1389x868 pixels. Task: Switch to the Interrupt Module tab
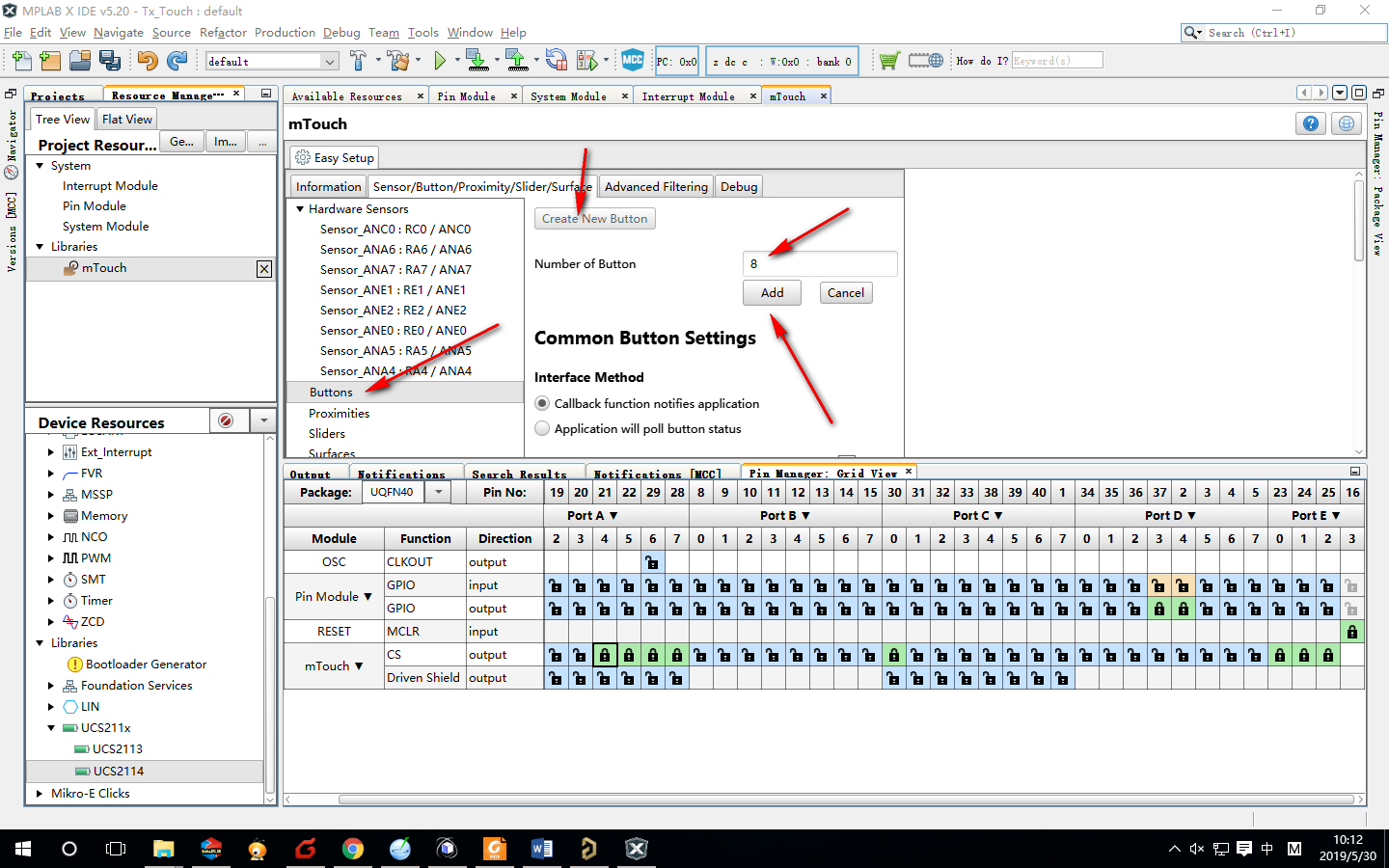689,96
